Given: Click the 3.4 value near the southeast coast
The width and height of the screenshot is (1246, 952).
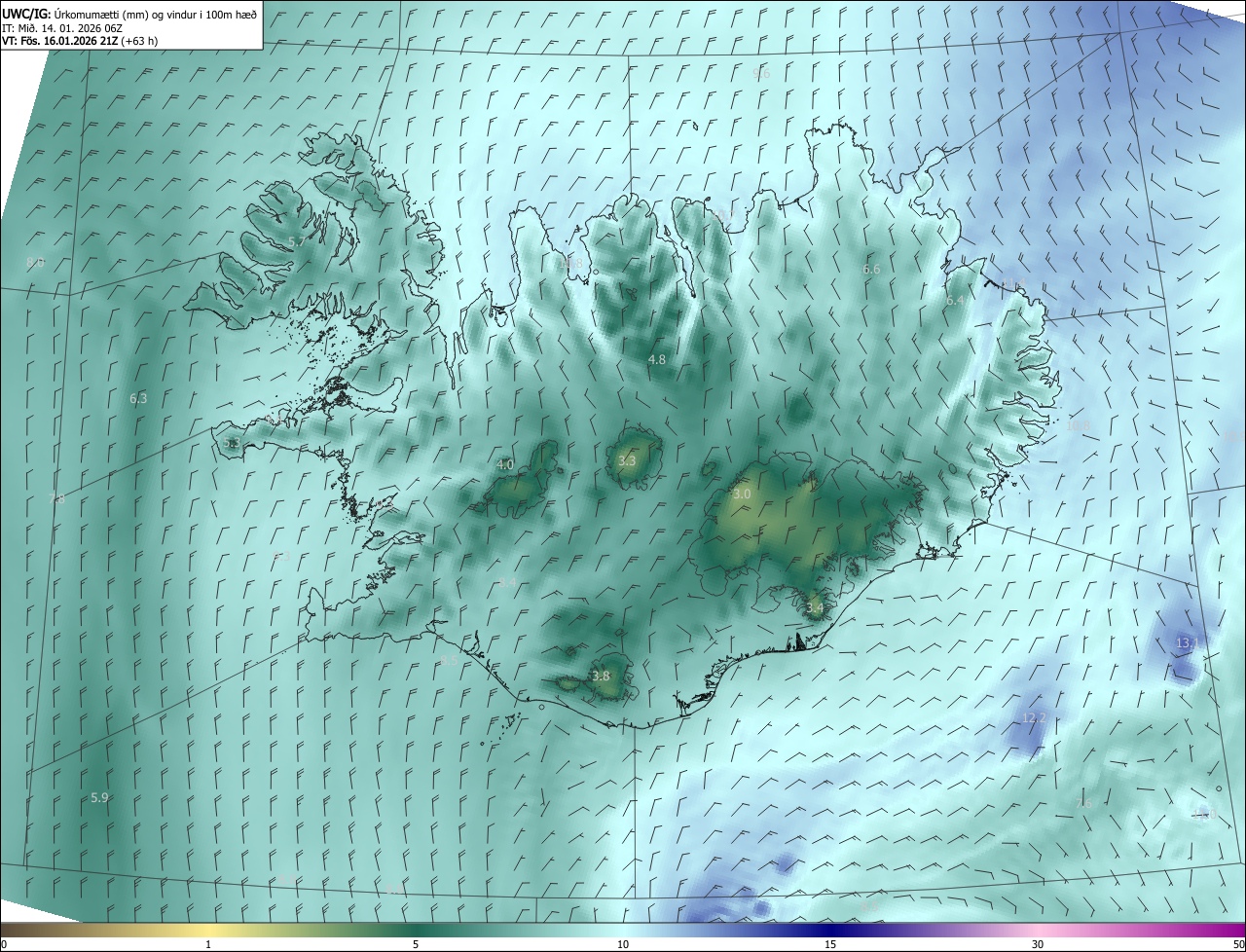Looking at the screenshot, I should [815, 608].
